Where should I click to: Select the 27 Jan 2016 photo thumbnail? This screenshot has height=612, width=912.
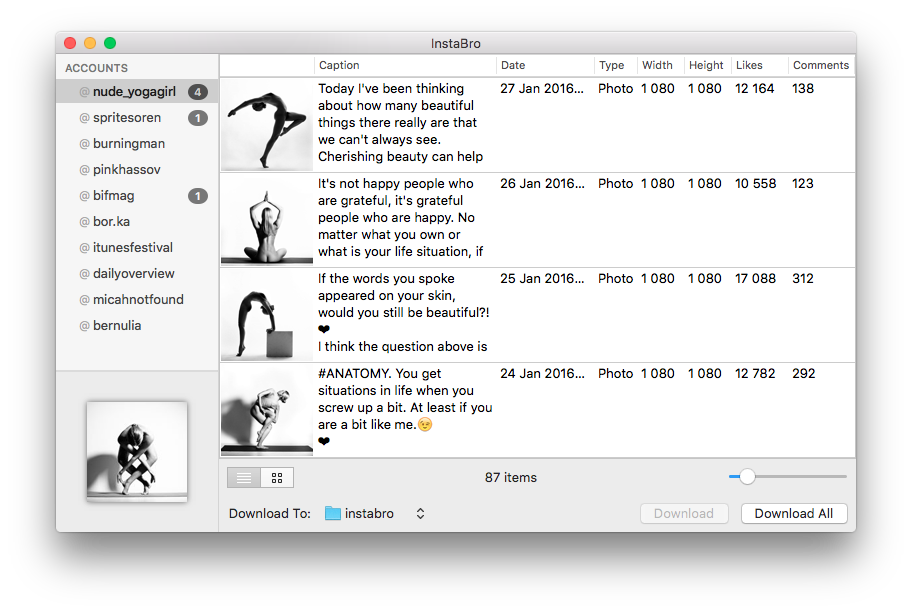pos(267,124)
